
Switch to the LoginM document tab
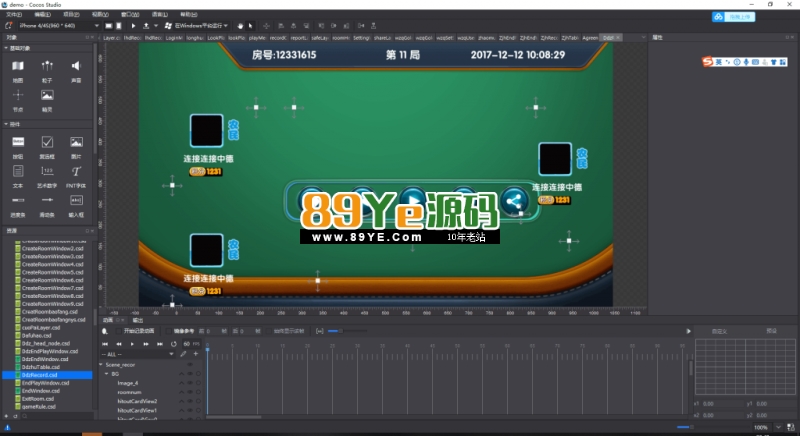174,38
